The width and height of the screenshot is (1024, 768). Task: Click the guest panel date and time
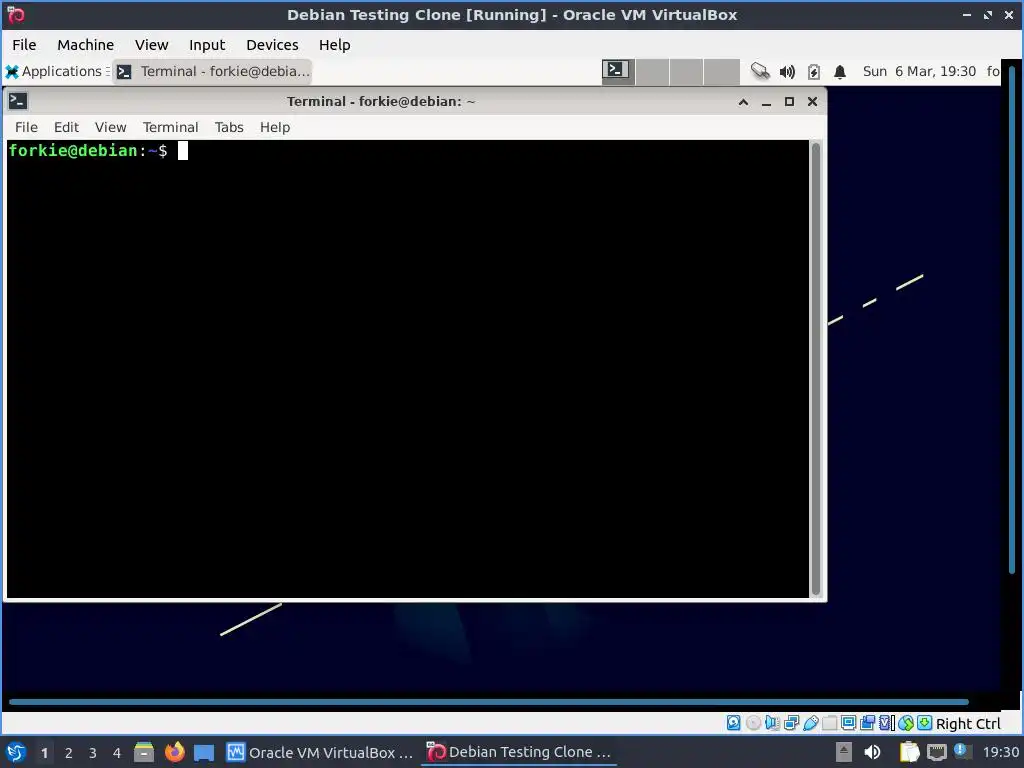click(919, 71)
